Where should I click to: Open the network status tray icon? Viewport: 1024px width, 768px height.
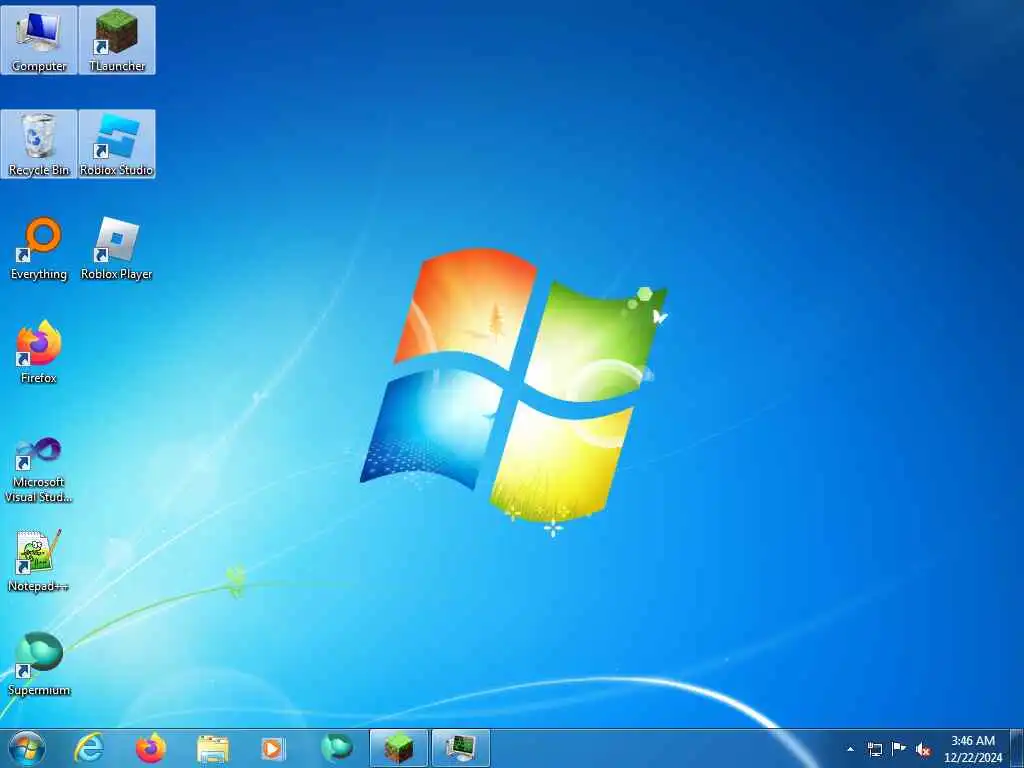pyautogui.click(x=874, y=749)
